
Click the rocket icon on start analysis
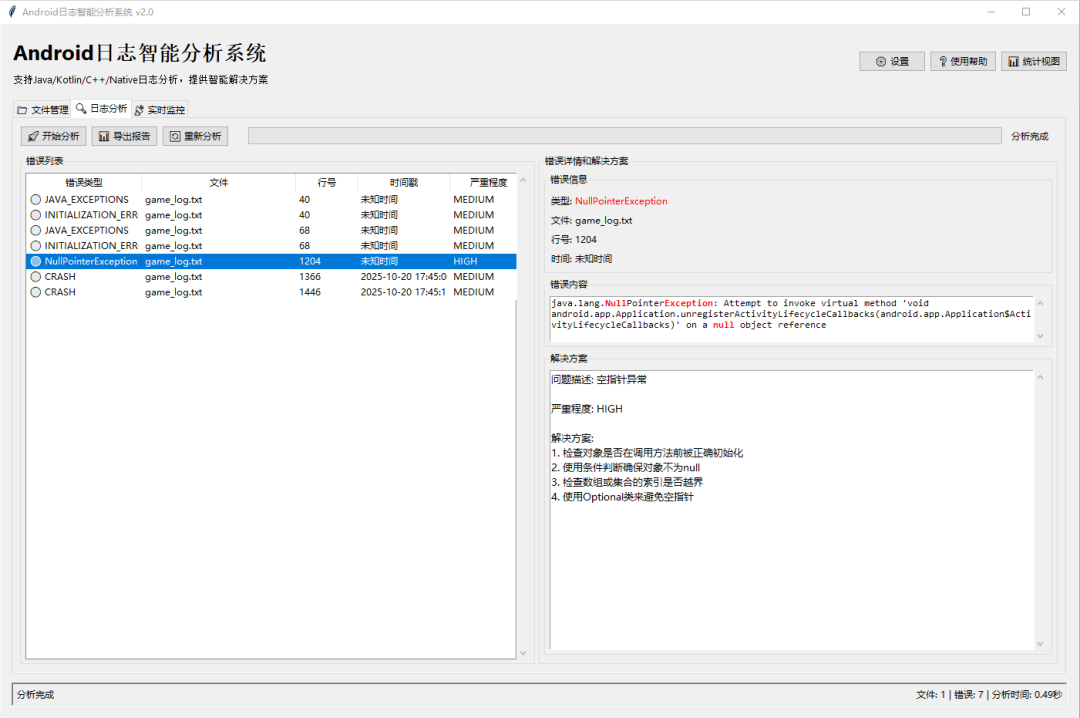33,136
